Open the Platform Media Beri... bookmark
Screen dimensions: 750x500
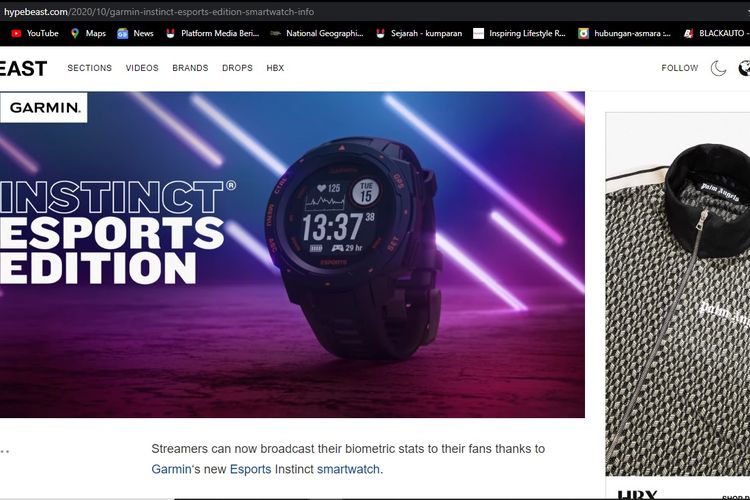click(212, 33)
